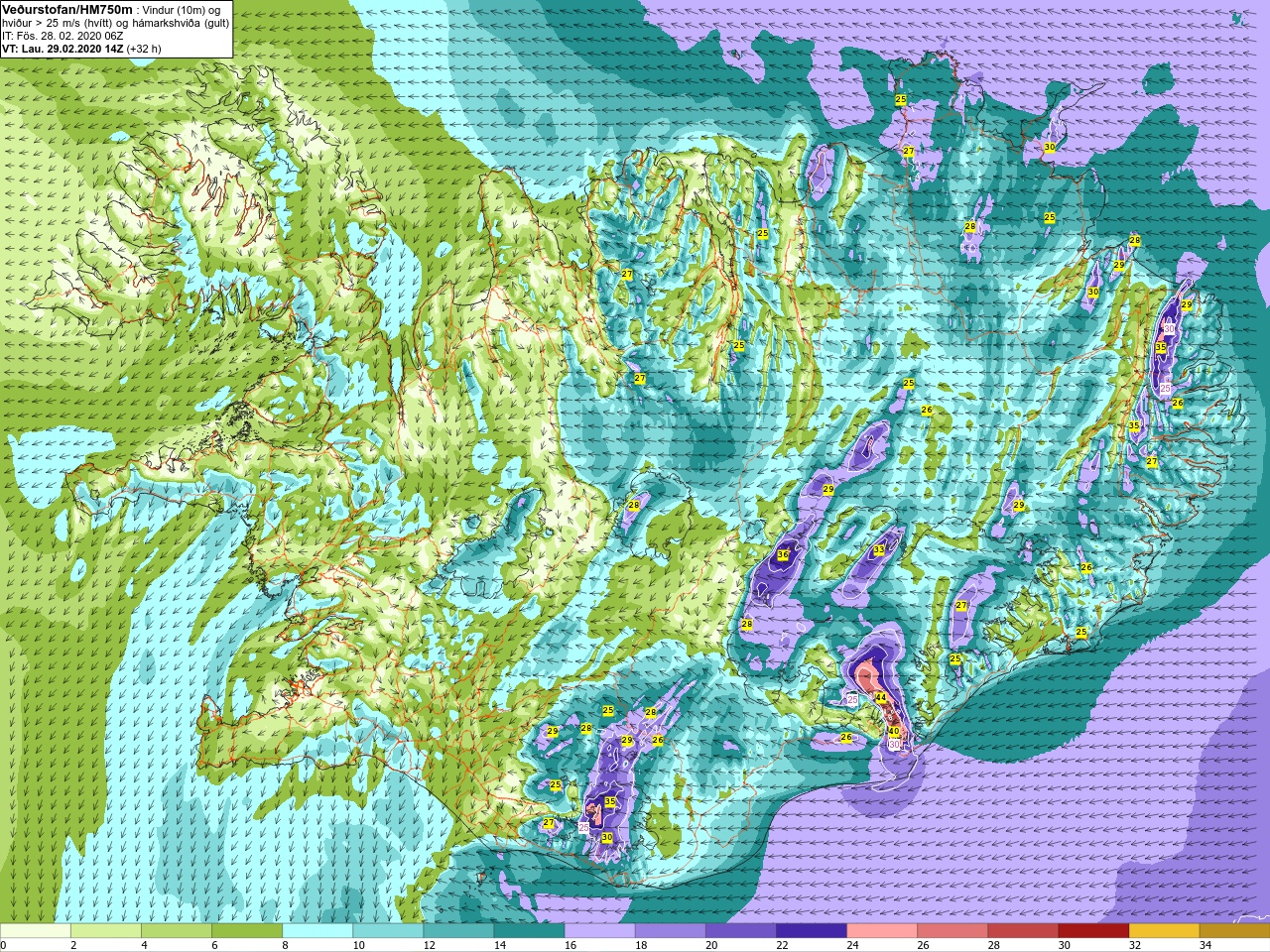Viewport: 1270px width, 952px height.
Task: Click the yellow 36 gust label on the map
Action: click(x=783, y=554)
